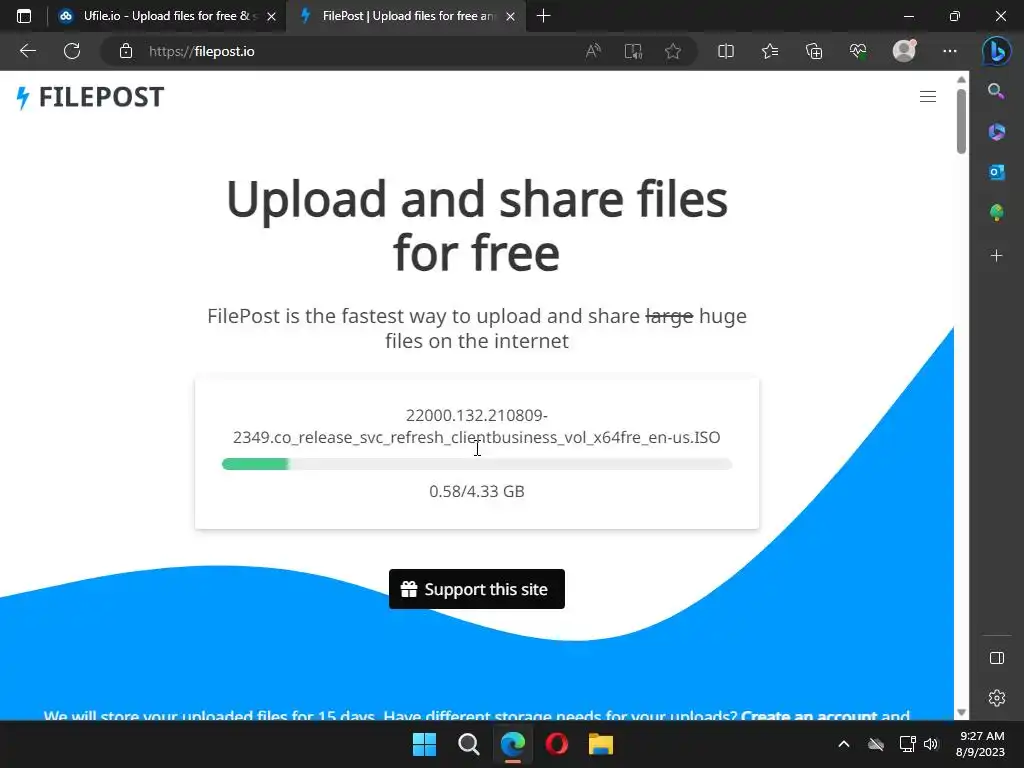This screenshot has width=1024, height=768.
Task: Open FilePost hamburger menu
Action: pyautogui.click(x=927, y=97)
